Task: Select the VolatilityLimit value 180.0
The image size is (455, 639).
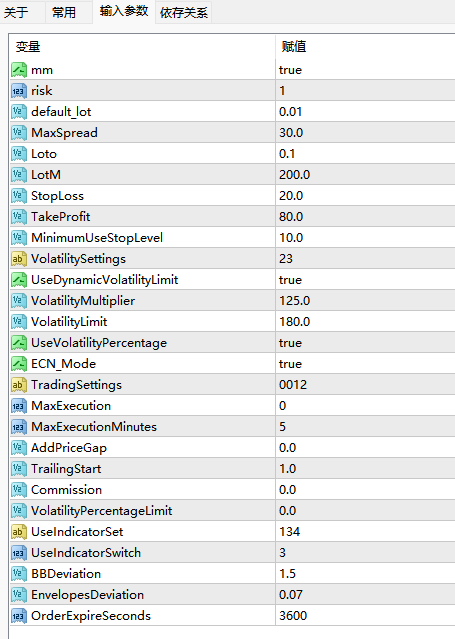Action: (294, 322)
